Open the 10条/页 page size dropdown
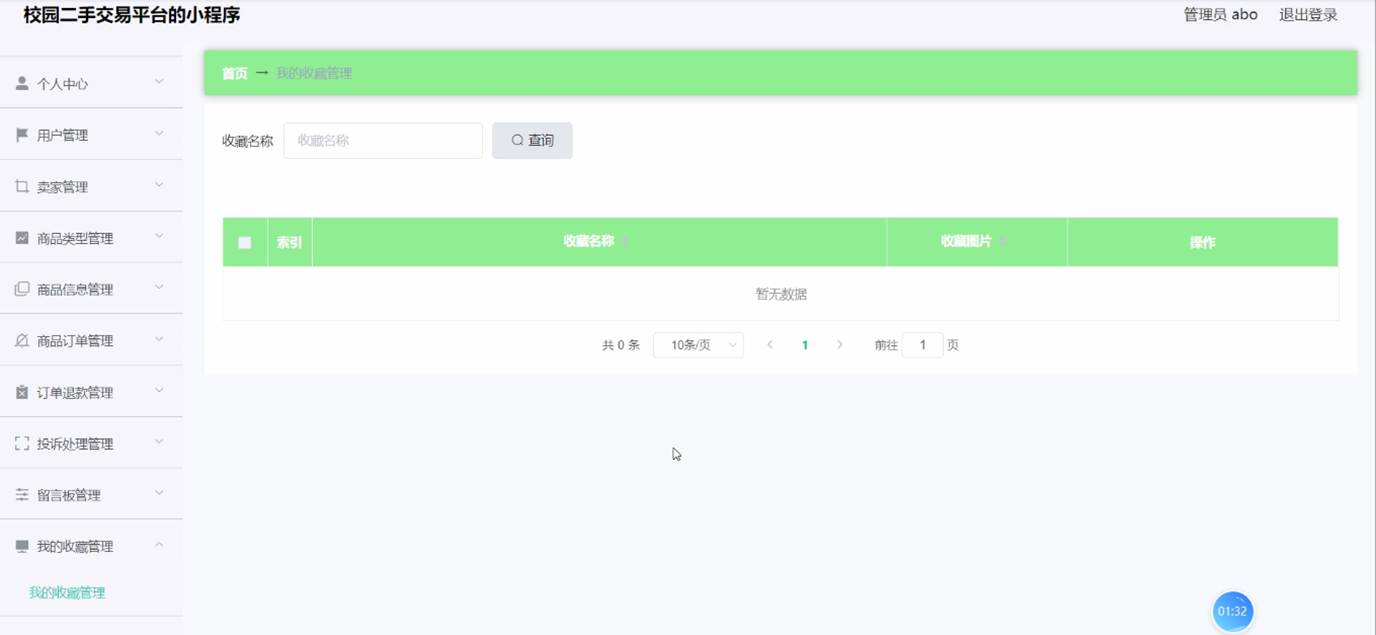Screen dimensions: 1376x635 [x=698, y=345]
